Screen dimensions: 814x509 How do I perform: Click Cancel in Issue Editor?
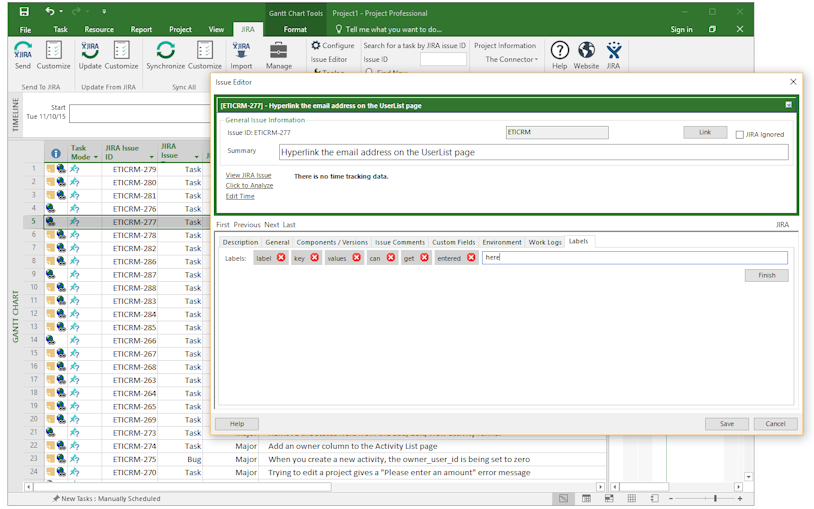tap(775, 424)
